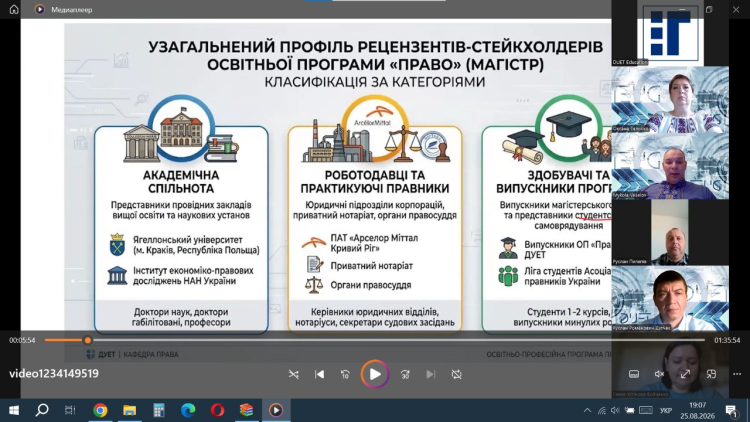The height and width of the screenshot is (422, 750).
Task: Click the Media Player taskbar icon
Action: [276, 411]
